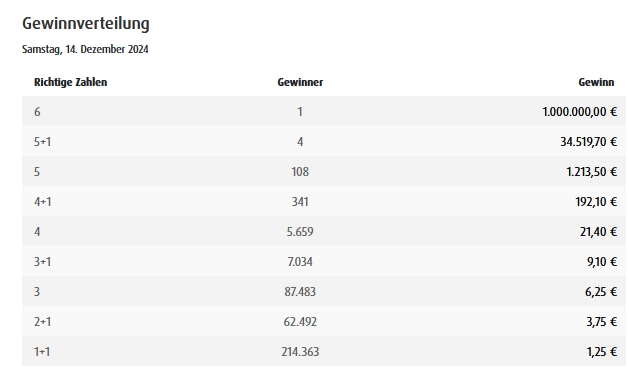Click the winner count 87.483
The width and height of the screenshot is (629, 377).
[300, 292]
